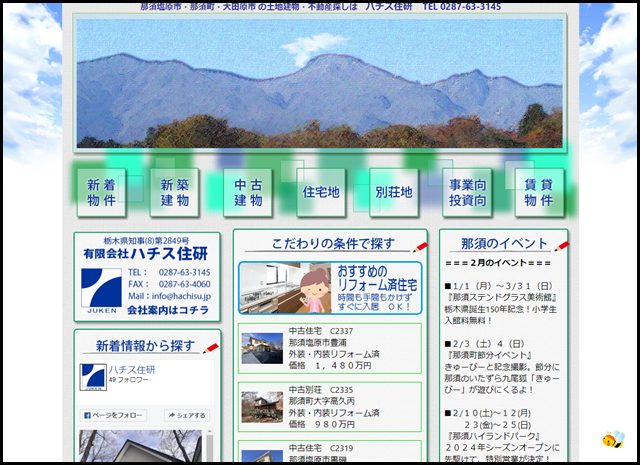Click the 『那須ステンドグラス美術館』 event text
Screen dimensions: 640x465
pos(502,297)
